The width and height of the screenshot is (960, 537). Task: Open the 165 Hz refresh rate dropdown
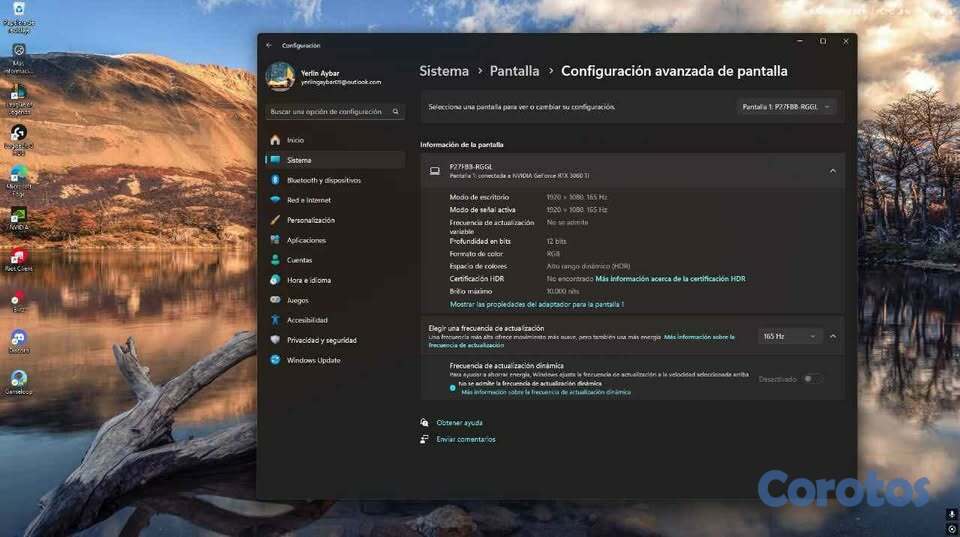789,336
